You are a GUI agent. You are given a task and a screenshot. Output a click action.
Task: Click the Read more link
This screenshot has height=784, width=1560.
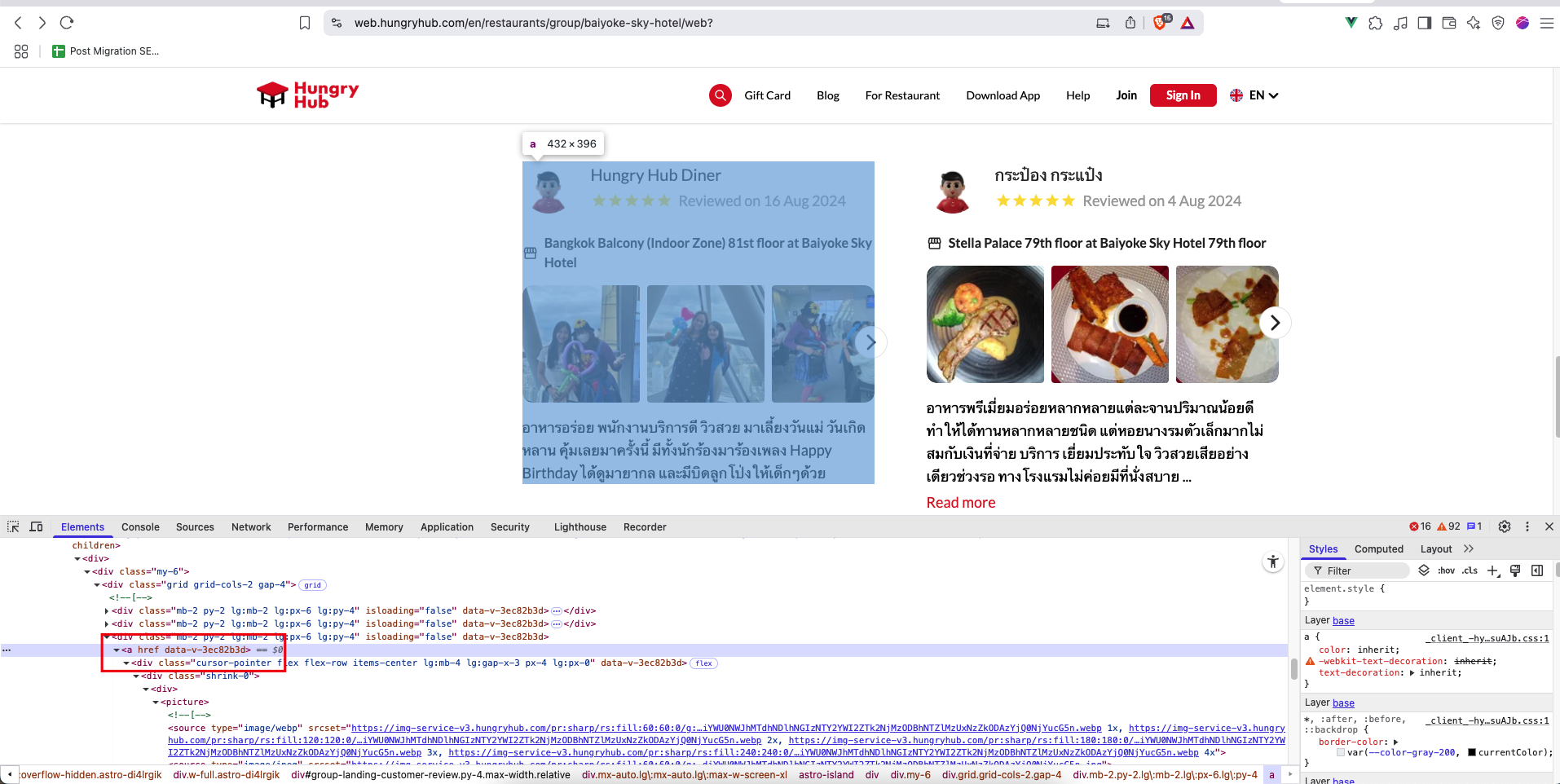pos(960,503)
